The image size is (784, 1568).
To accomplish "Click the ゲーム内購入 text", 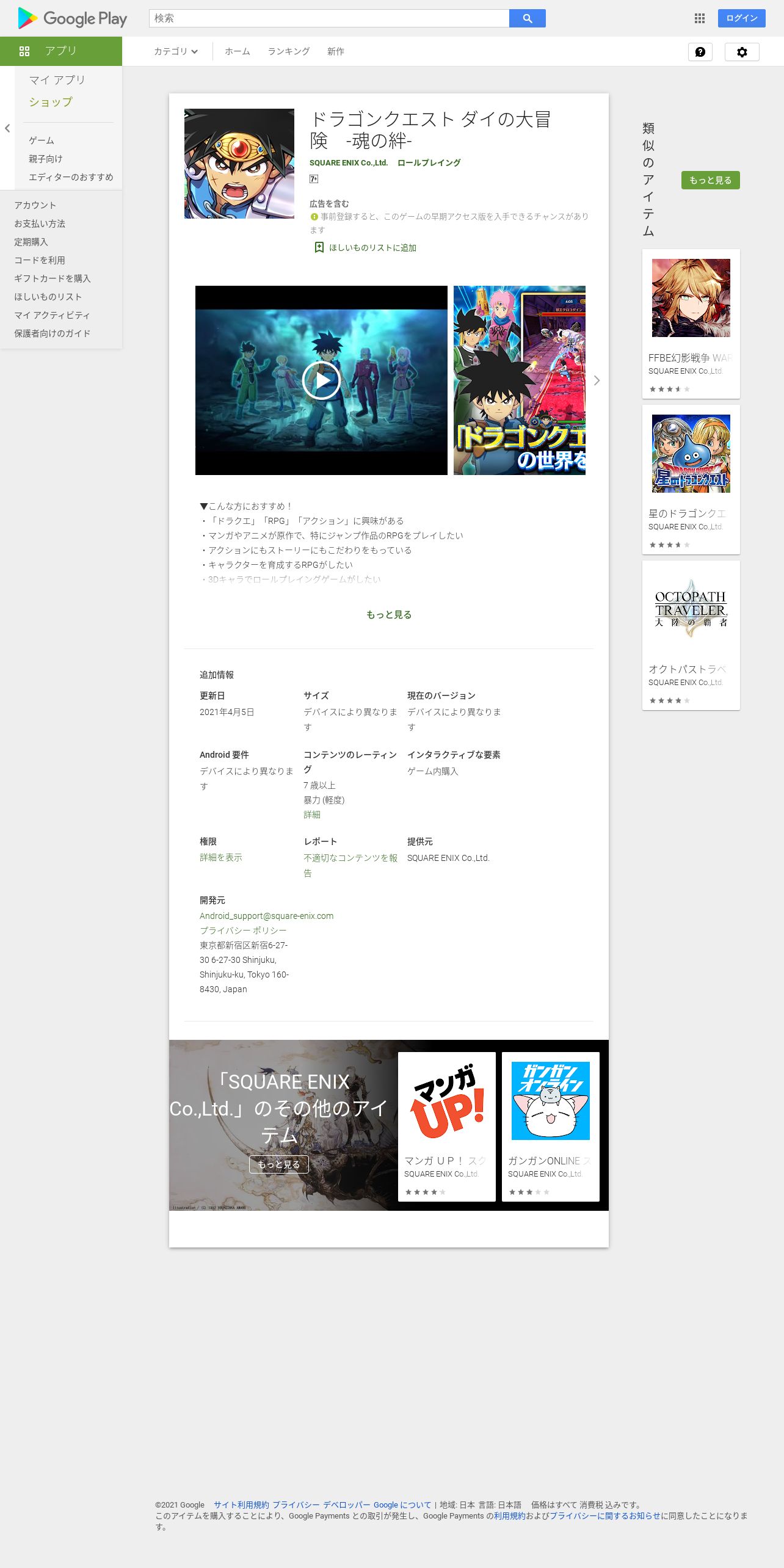I will point(433,772).
